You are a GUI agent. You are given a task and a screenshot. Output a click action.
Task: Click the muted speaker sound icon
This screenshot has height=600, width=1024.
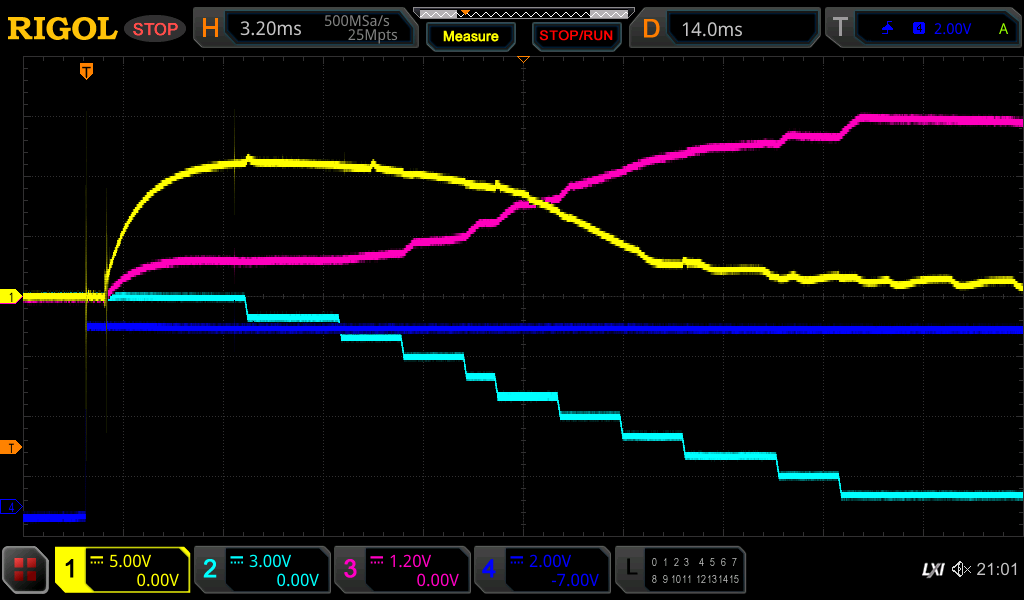click(x=961, y=570)
